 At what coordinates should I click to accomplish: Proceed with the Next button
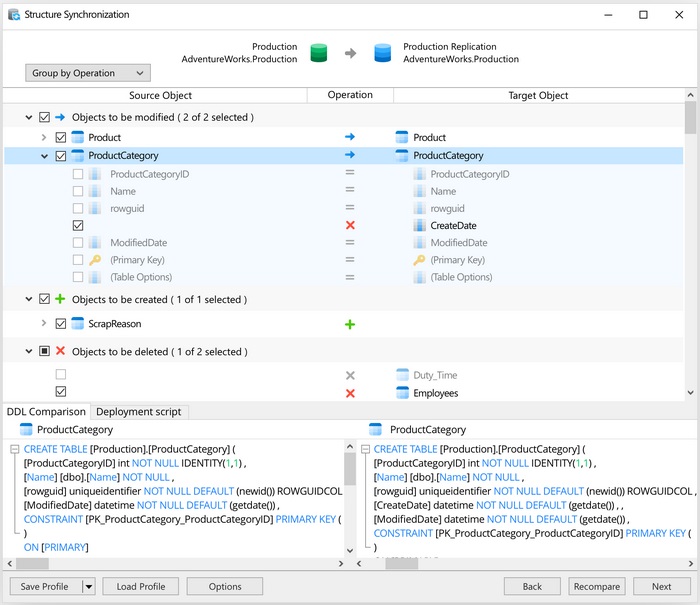pos(662,586)
